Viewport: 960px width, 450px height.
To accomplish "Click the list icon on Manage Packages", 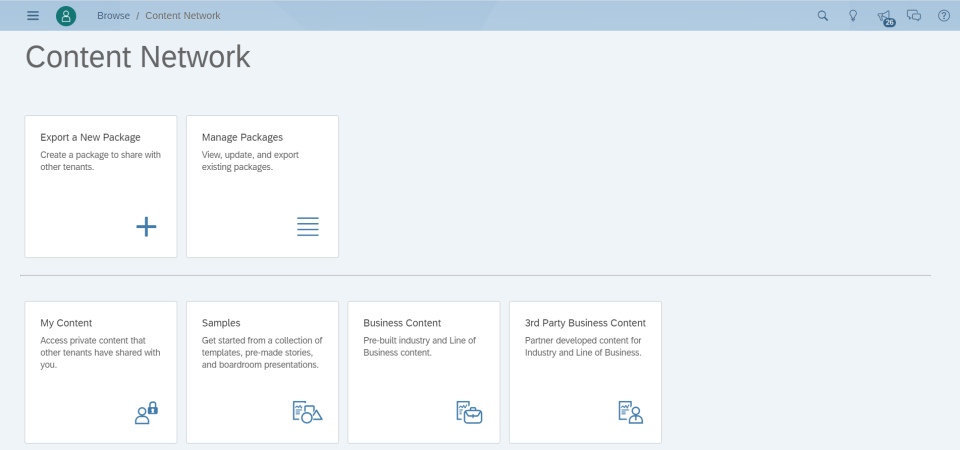I will click(308, 227).
